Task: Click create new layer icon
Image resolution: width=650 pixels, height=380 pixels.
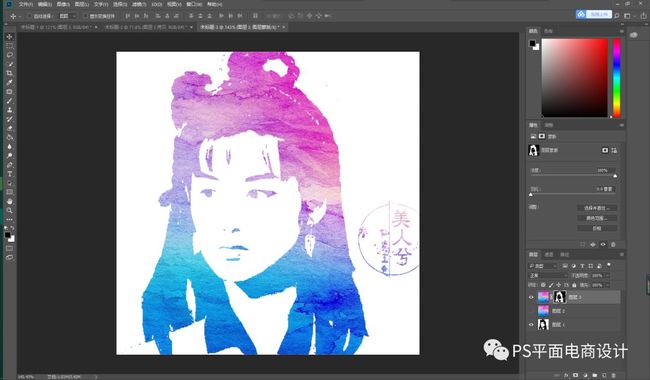Action: point(604,375)
